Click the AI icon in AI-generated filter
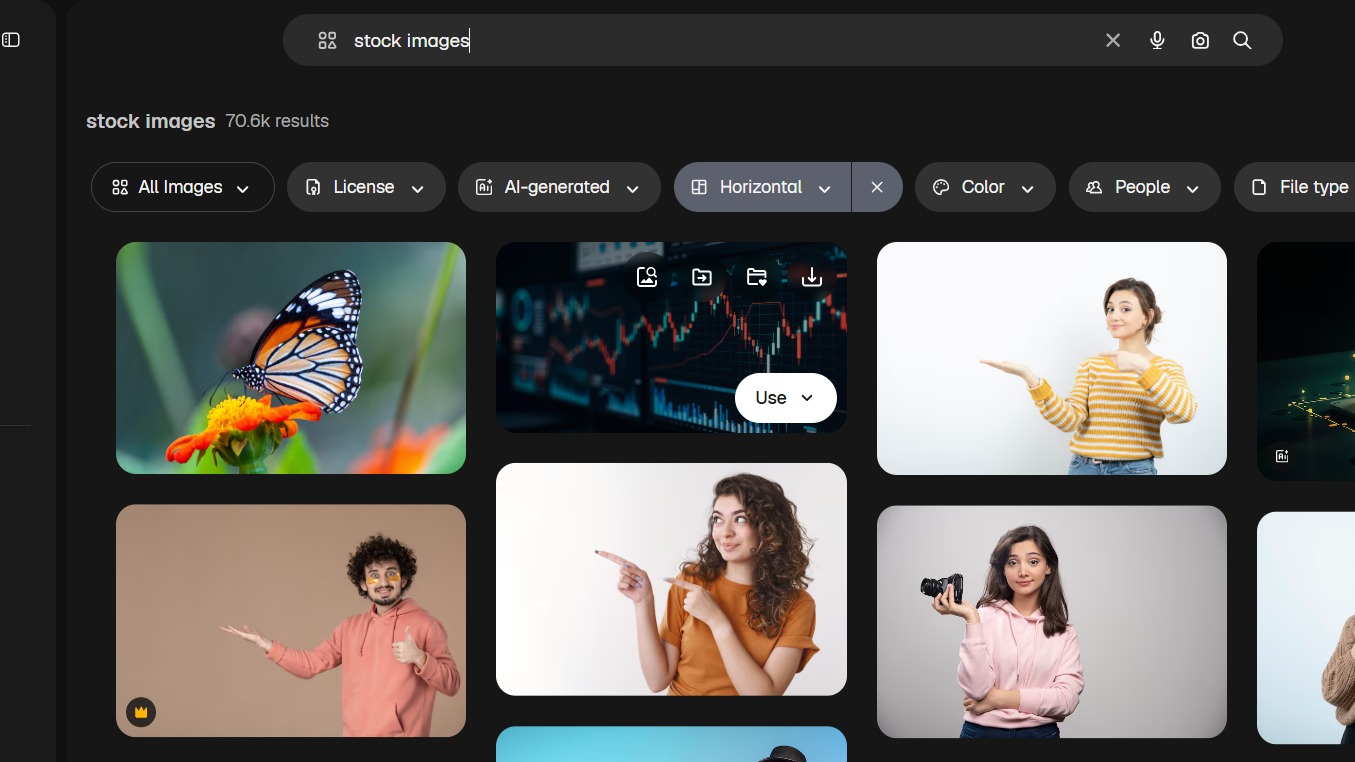 pyautogui.click(x=484, y=187)
